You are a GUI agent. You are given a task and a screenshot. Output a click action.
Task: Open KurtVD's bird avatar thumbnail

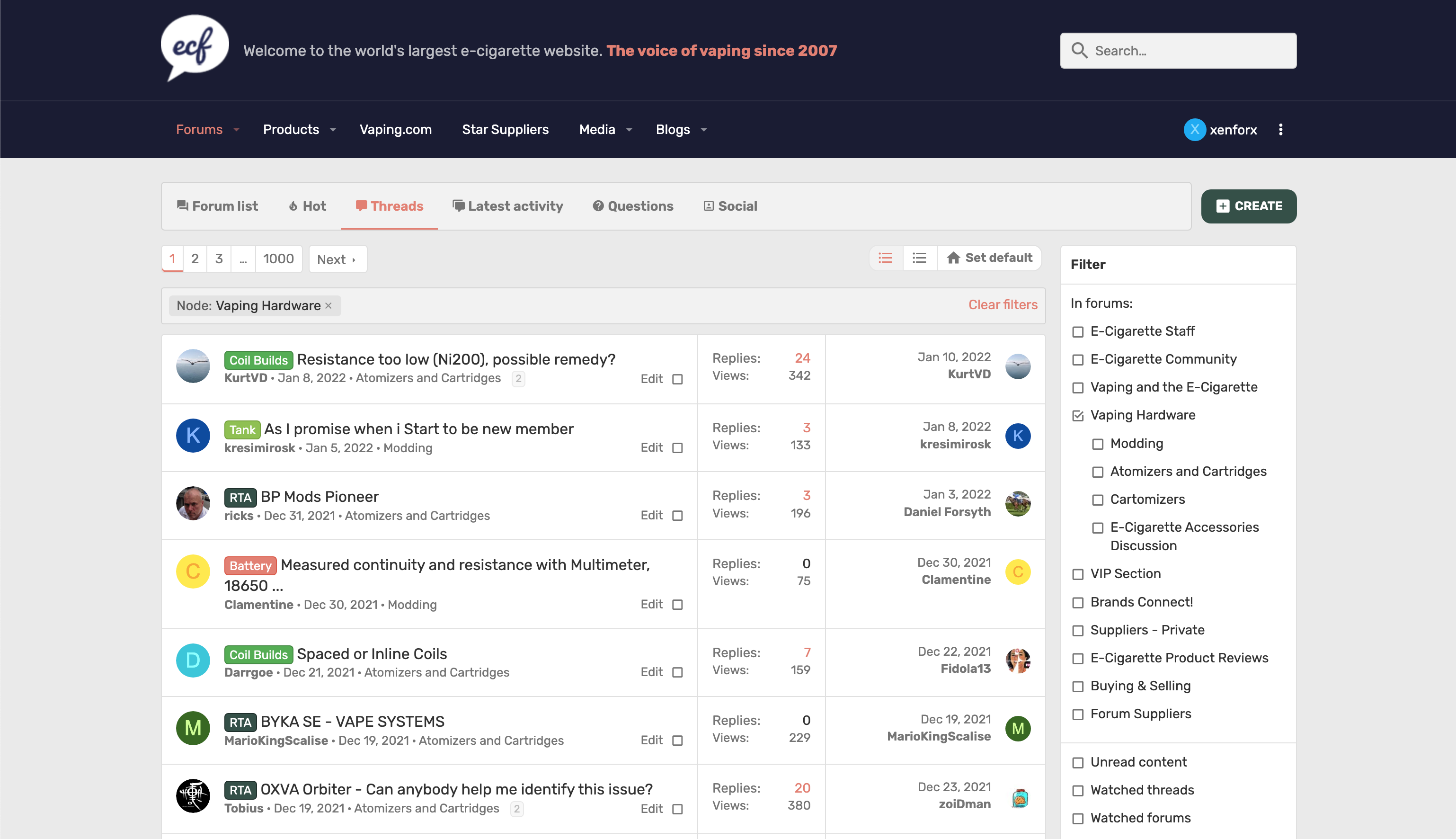pyautogui.click(x=193, y=366)
